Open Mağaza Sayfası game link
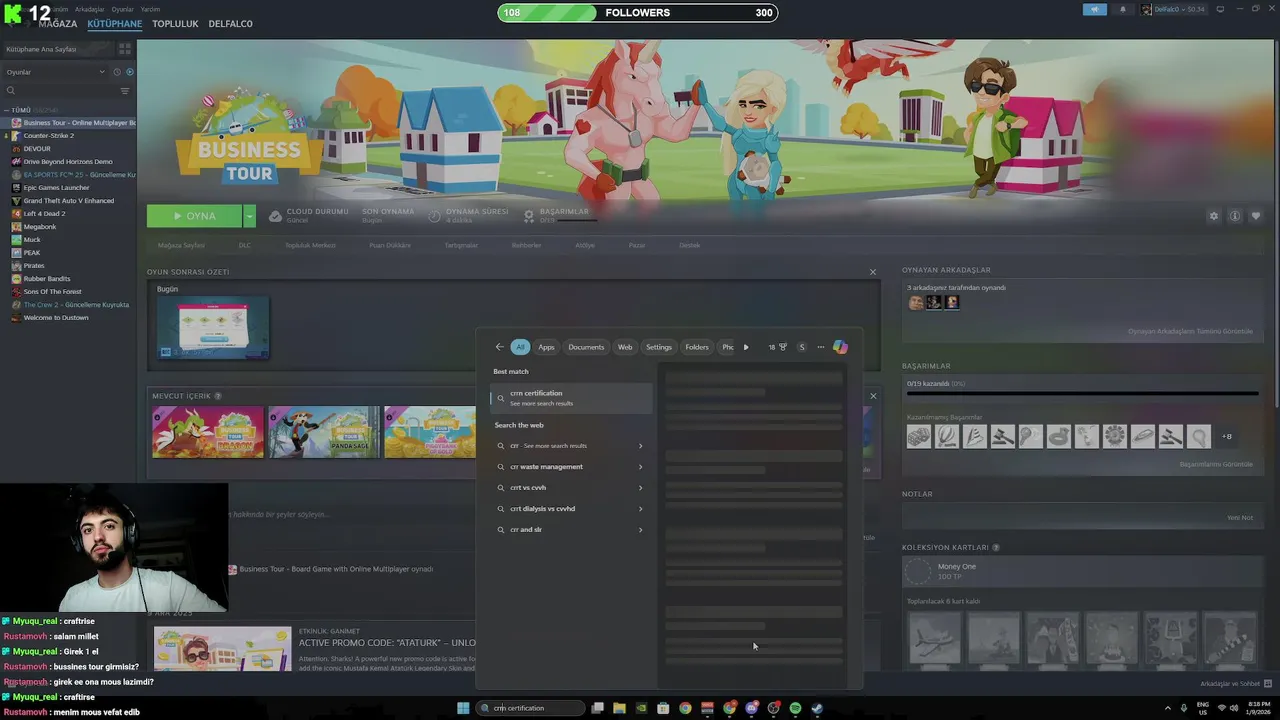 click(181, 245)
